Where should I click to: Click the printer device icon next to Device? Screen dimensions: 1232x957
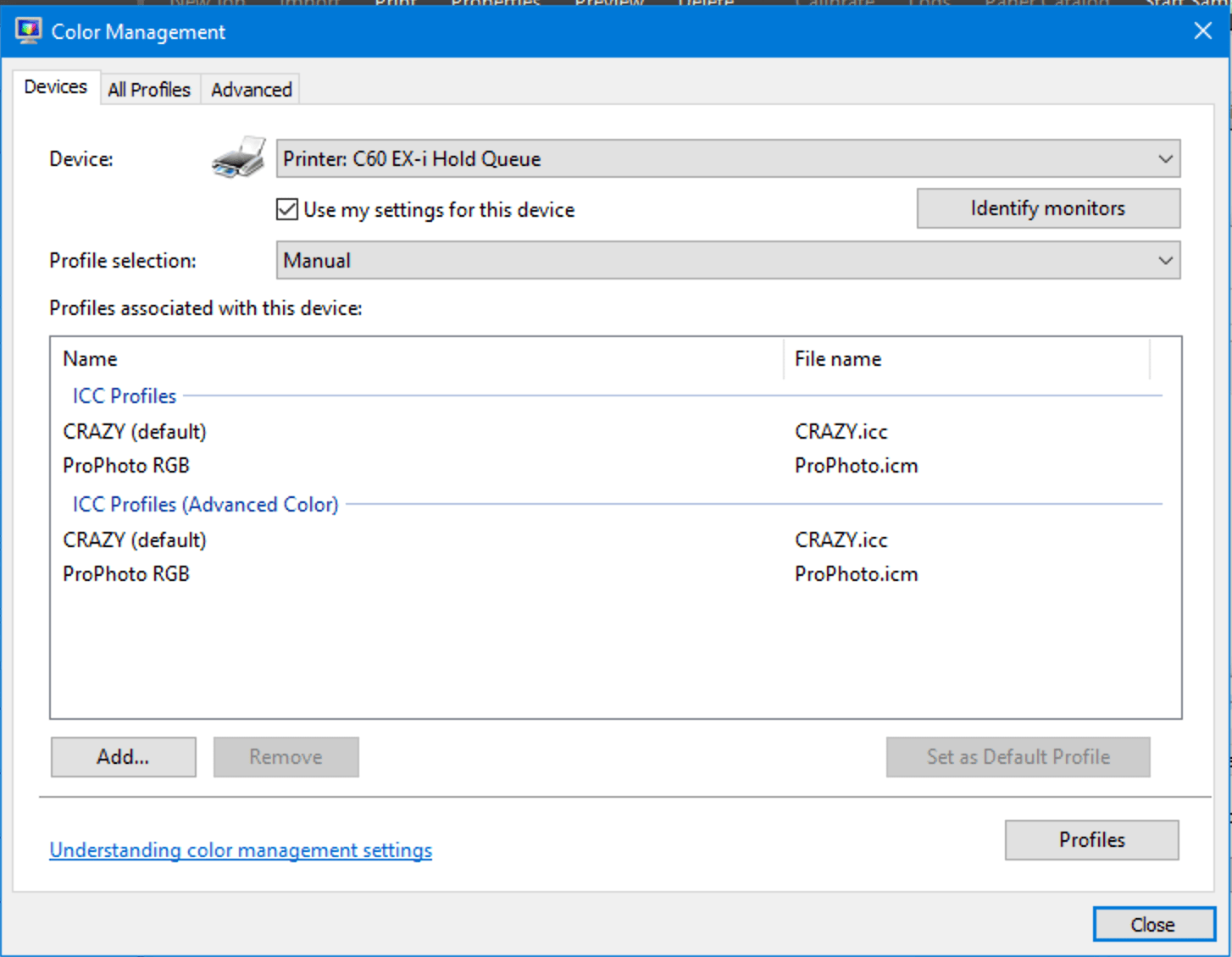click(238, 157)
